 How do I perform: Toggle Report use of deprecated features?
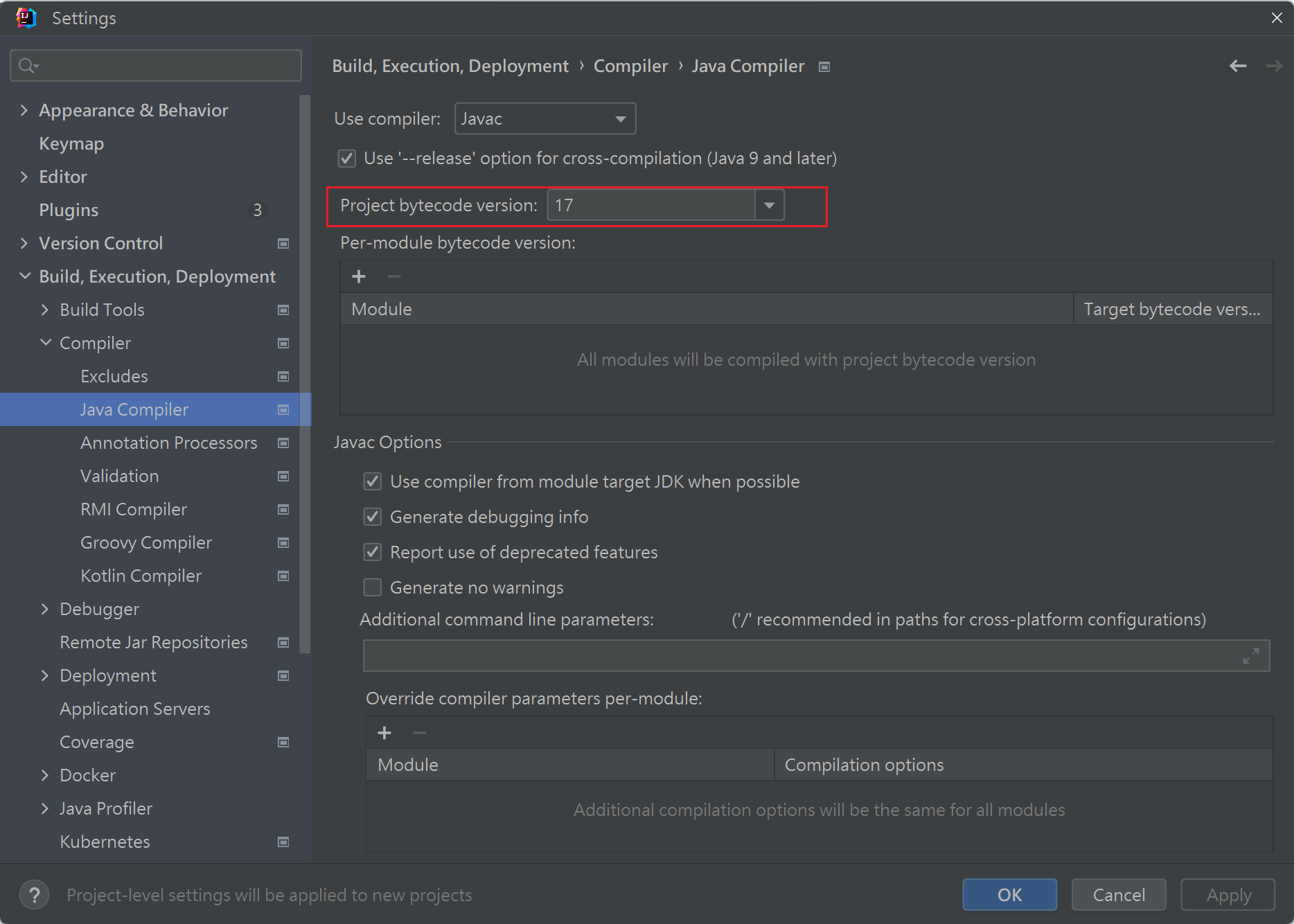(373, 552)
